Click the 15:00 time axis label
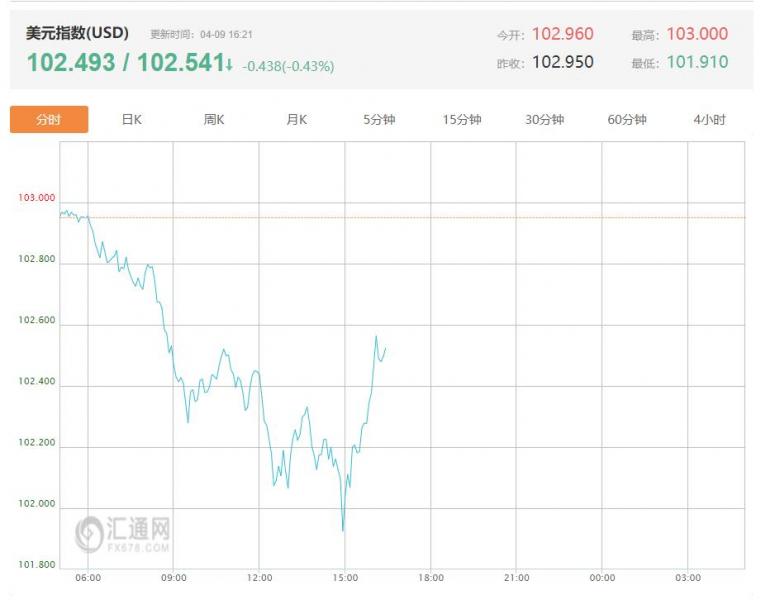This screenshot has width=775, height=600. pyautogui.click(x=345, y=578)
